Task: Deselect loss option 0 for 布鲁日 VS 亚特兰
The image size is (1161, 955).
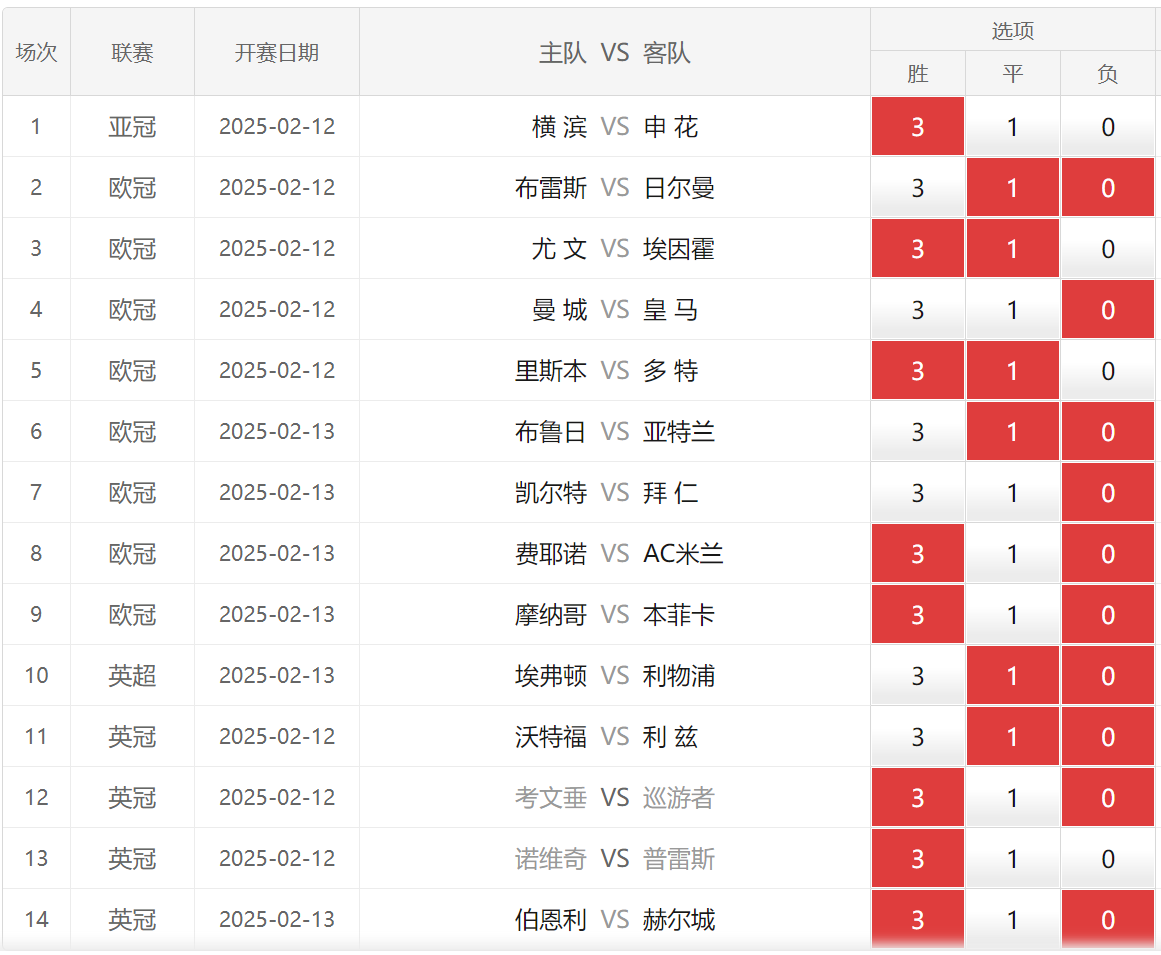Action: pyautogui.click(x=1108, y=432)
